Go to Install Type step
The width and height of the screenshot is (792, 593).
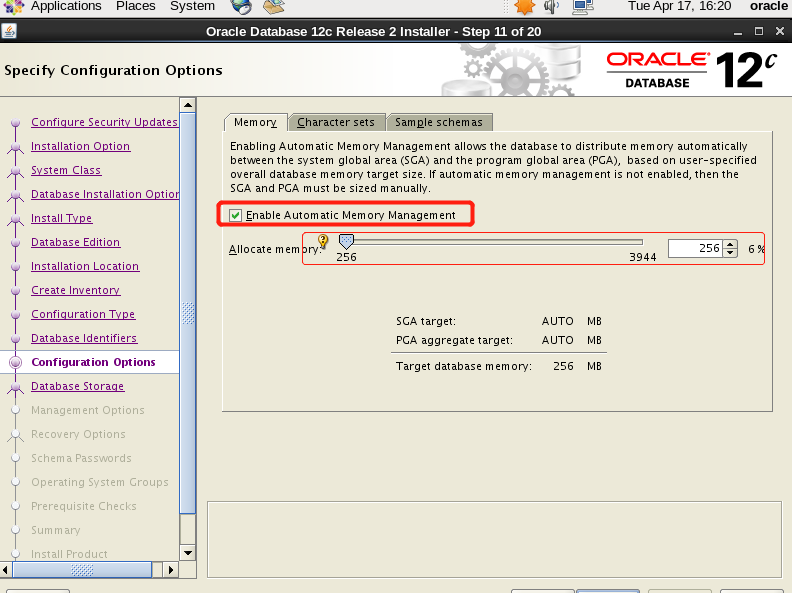coord(62,218)
